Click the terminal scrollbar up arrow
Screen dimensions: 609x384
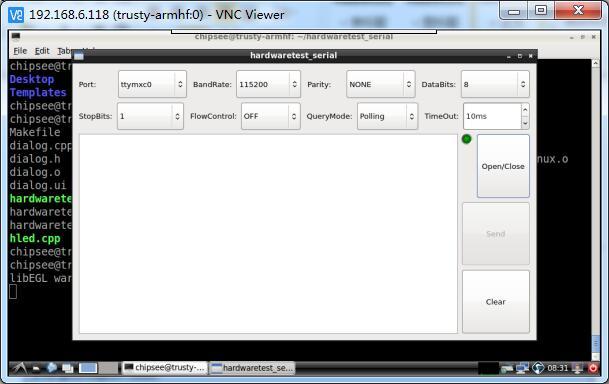tap(595, 63)
